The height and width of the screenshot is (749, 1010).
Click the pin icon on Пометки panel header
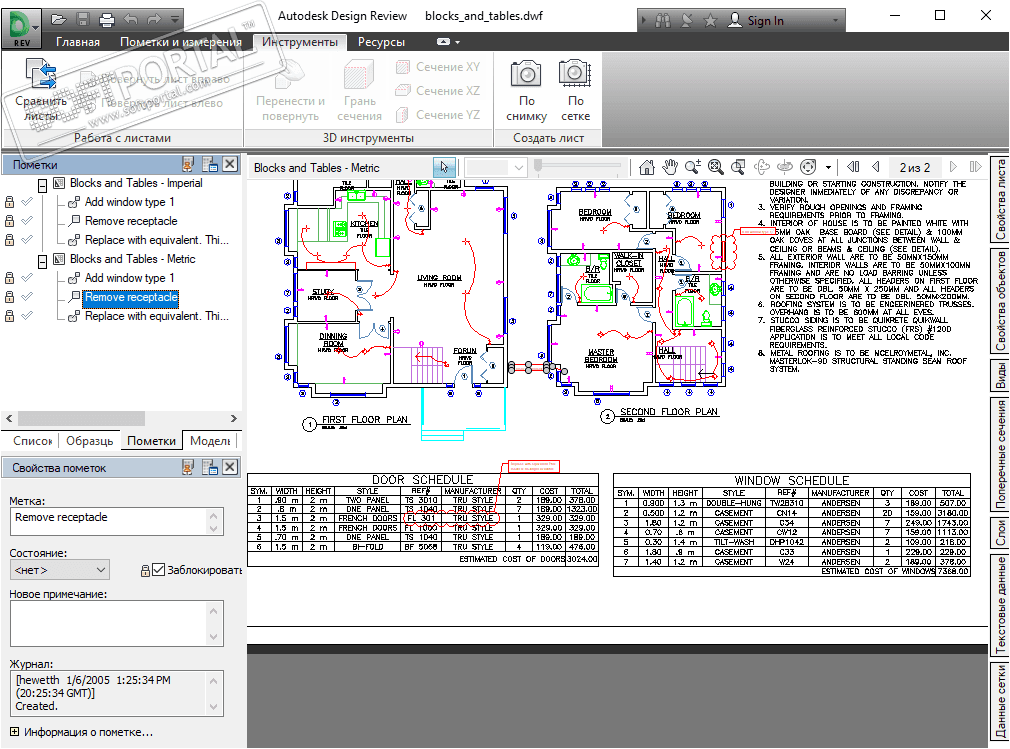[x=187, y=164]
